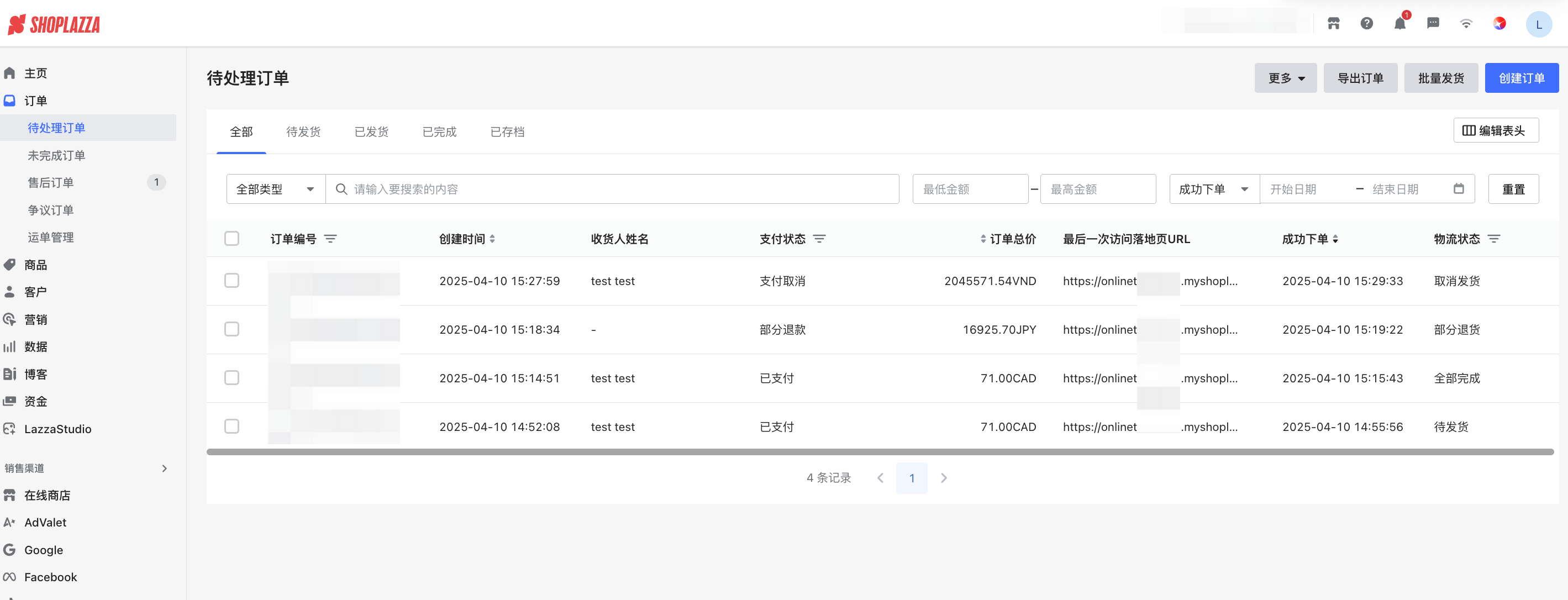The image size is (1568, 600).
Task: Open the 全部类型 search type dropdown
Action: [x=276, y=190]
